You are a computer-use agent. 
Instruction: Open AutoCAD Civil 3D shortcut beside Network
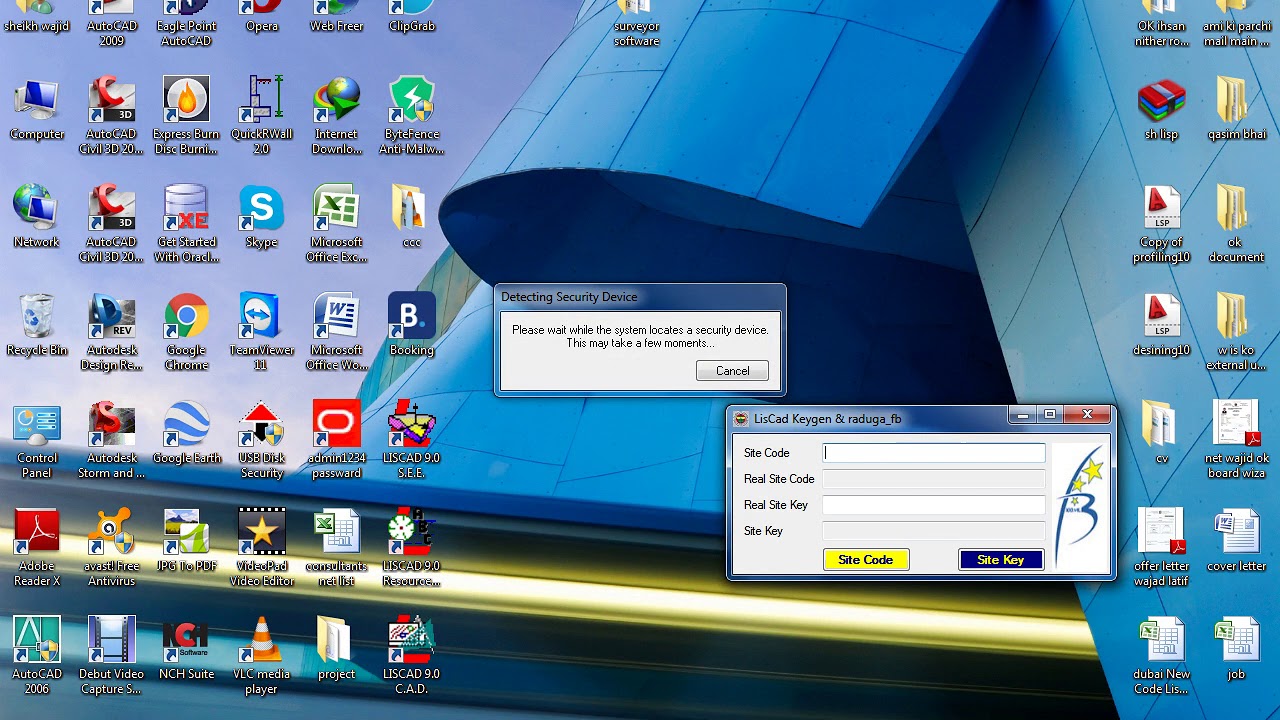[x=112, y=224]
